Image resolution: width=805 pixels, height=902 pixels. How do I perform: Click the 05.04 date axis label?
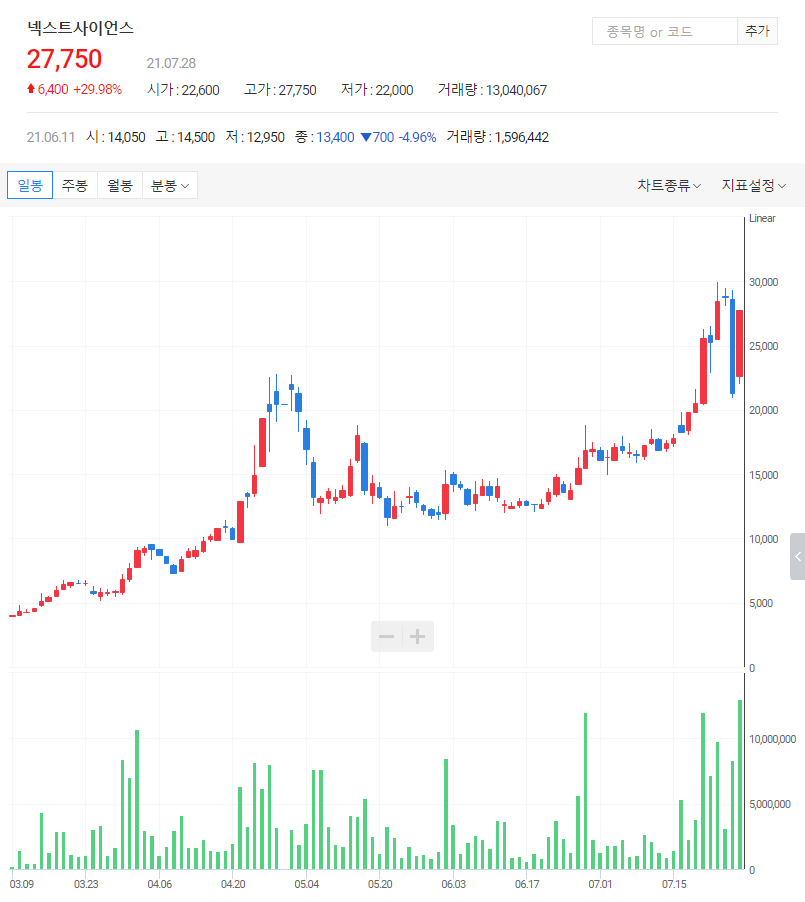tap(306, 884)
